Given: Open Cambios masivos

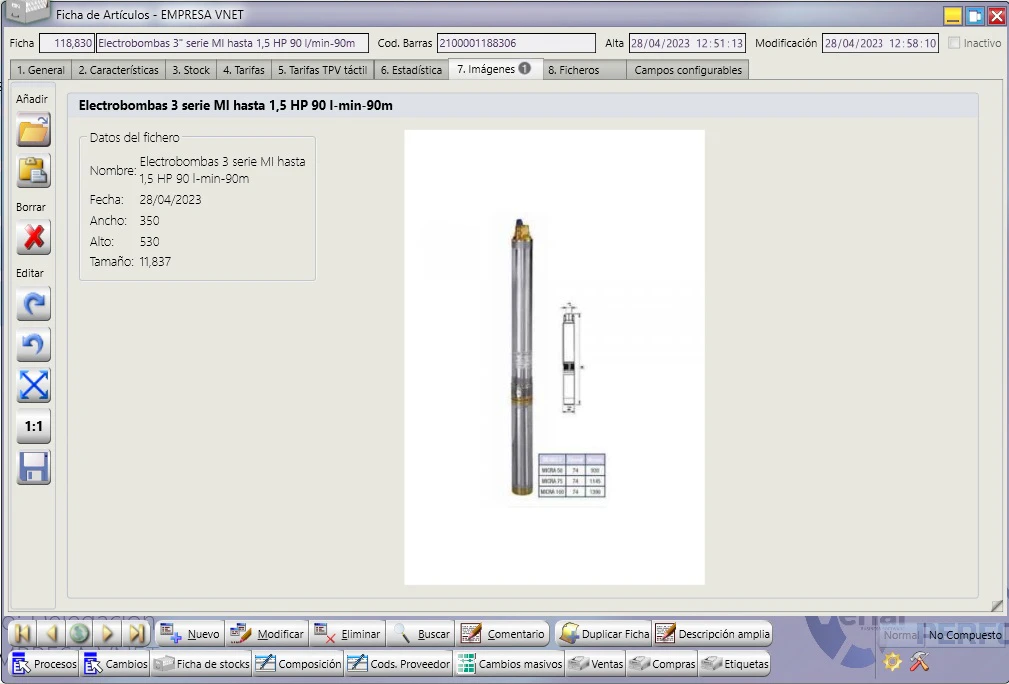Looking at the screenshot, I should click(x=510, y=663).
